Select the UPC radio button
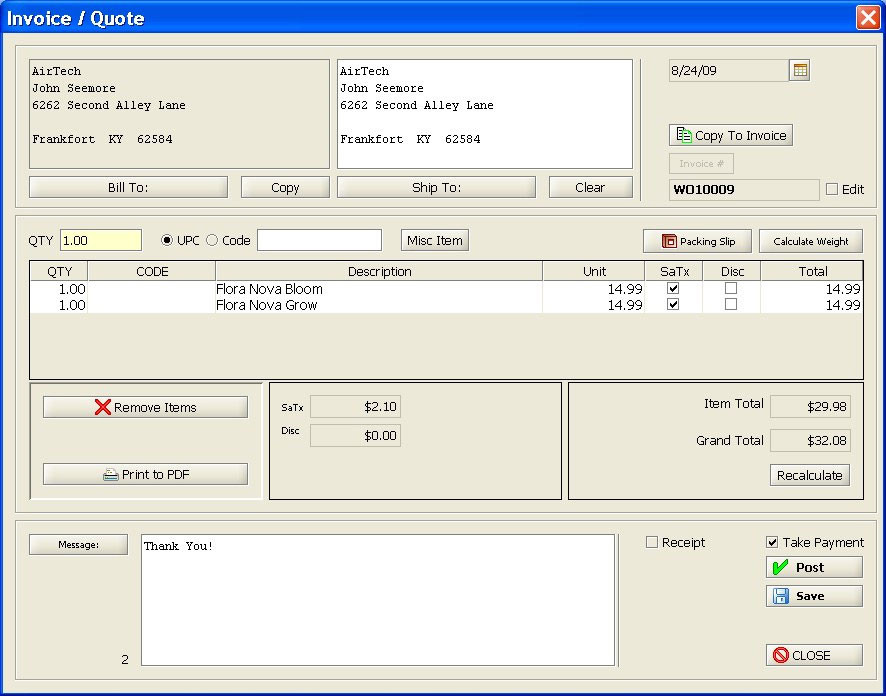The width and height of the screenshot is (886, 696). click(x=167, y=240)
